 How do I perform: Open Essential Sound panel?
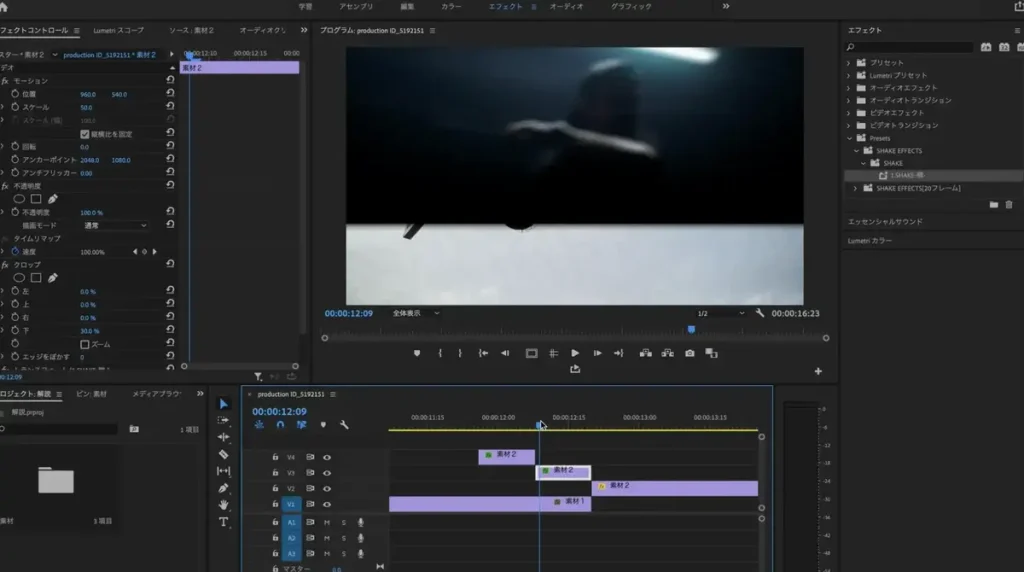tap(885, 222)
